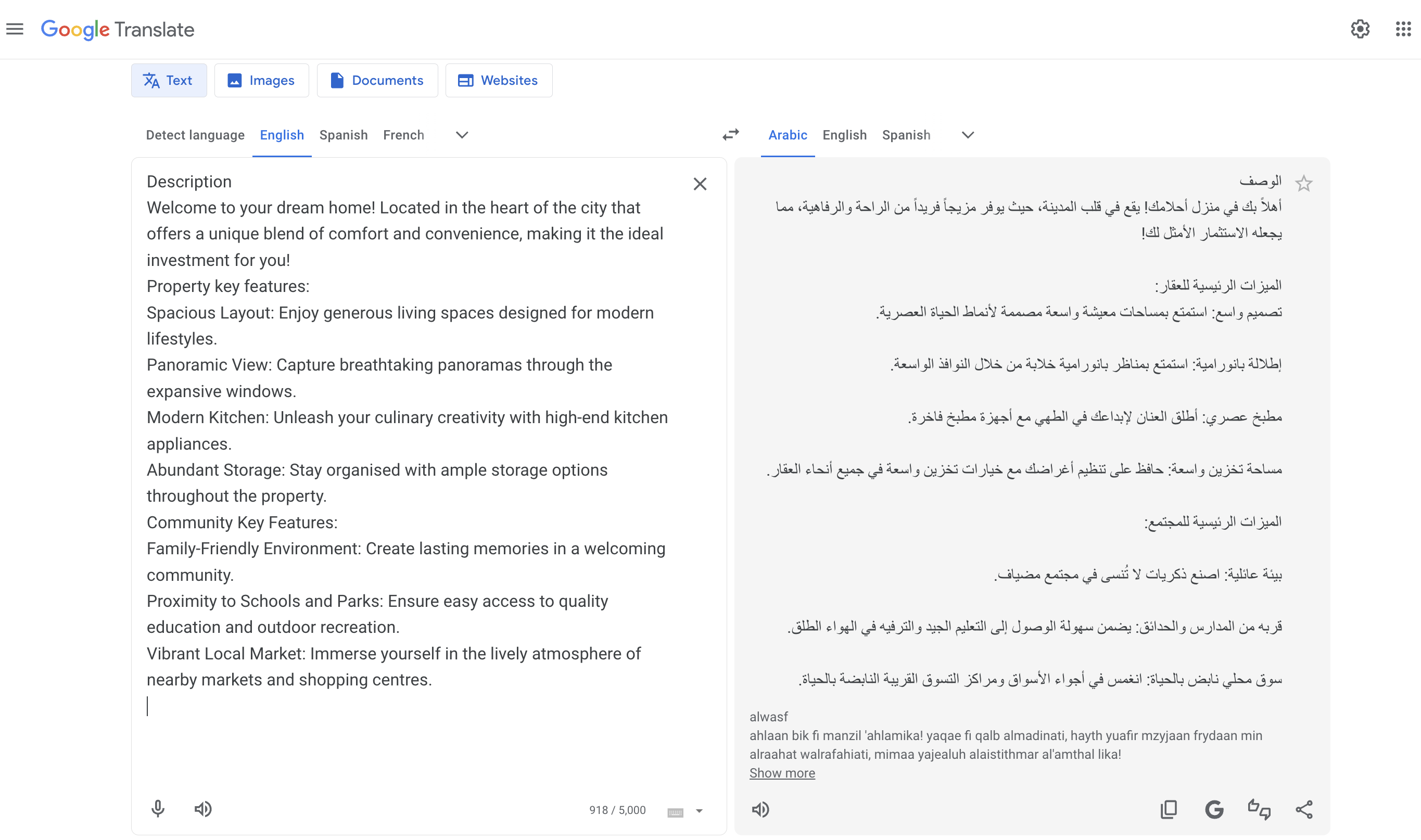Start voice input with the microphone
This screenshot has height=840, width=1421.
click(158, 809)
